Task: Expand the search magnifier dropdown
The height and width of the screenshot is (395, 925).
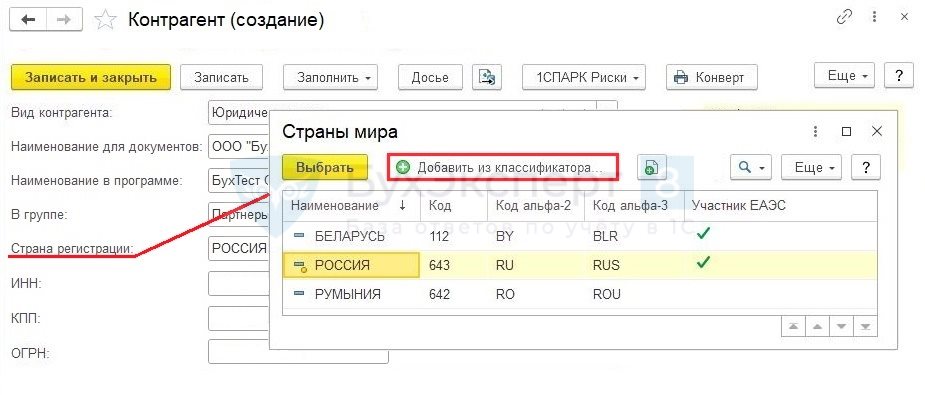Action: (x=752, y=167)
